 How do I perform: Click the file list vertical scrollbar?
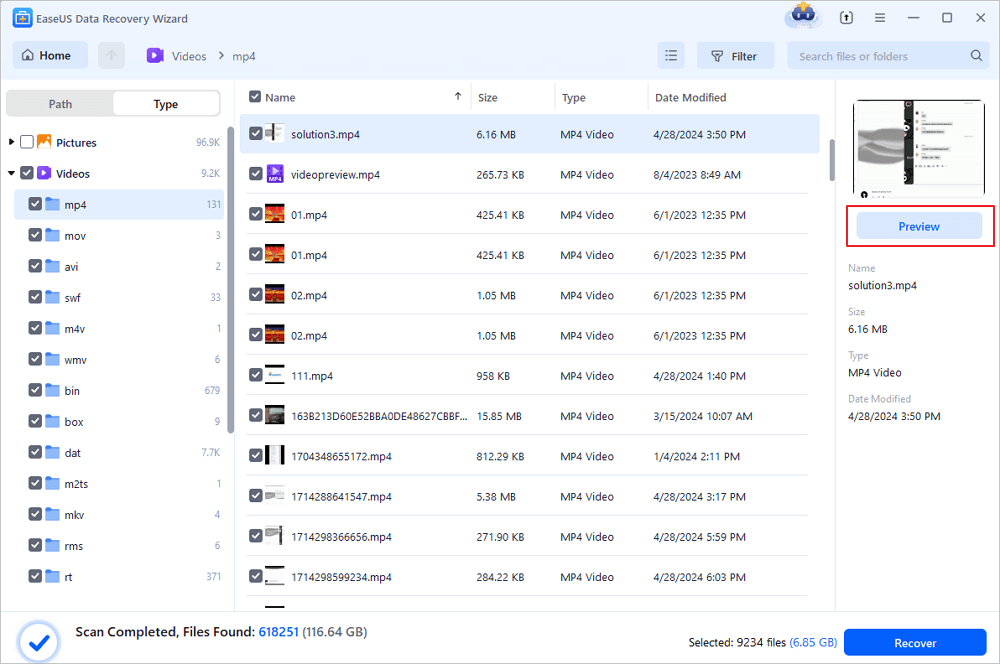tap(832, 160)
